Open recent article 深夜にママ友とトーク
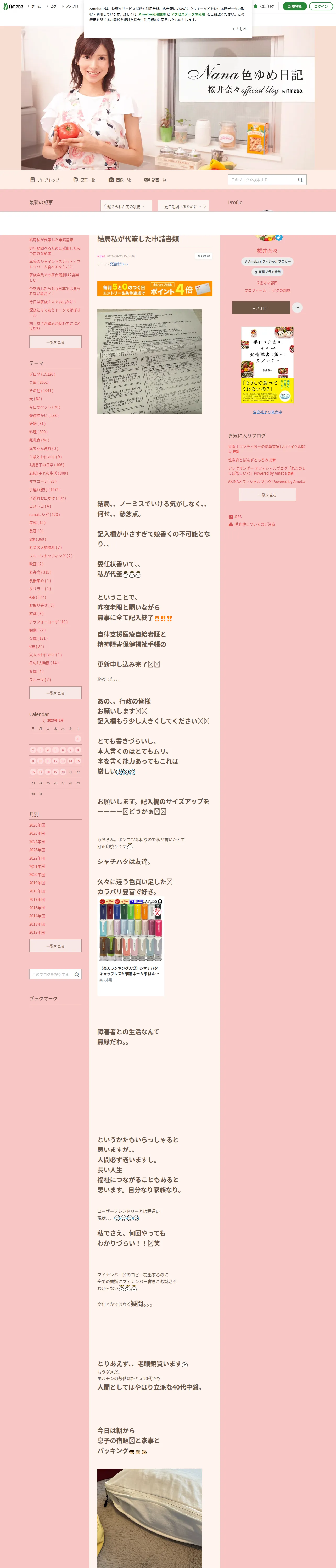This screenshot has height=1568, width=336. (x=55, y=312)
